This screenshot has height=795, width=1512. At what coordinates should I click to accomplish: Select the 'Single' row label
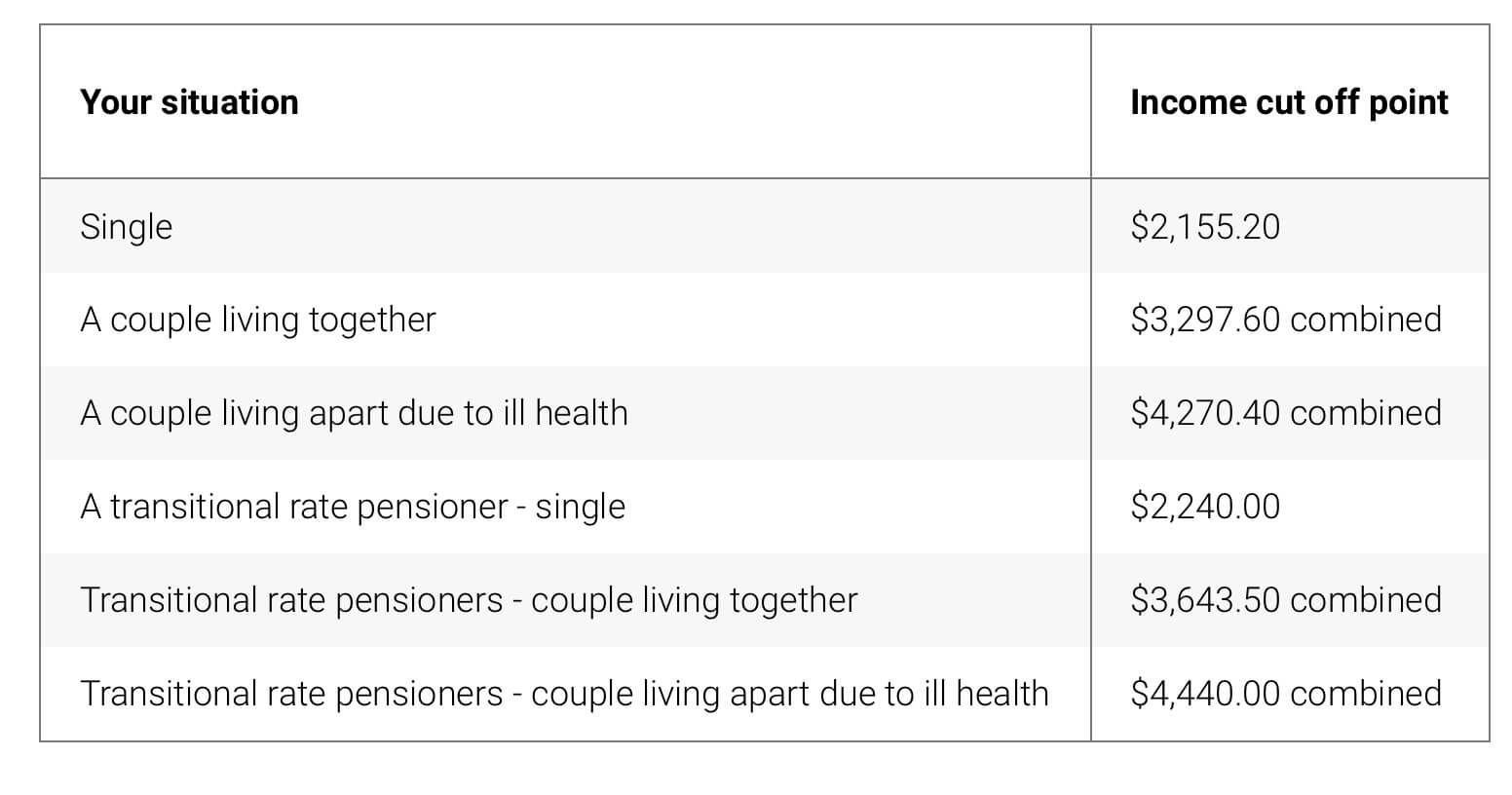pyautogui.click(x=127, y=227)
